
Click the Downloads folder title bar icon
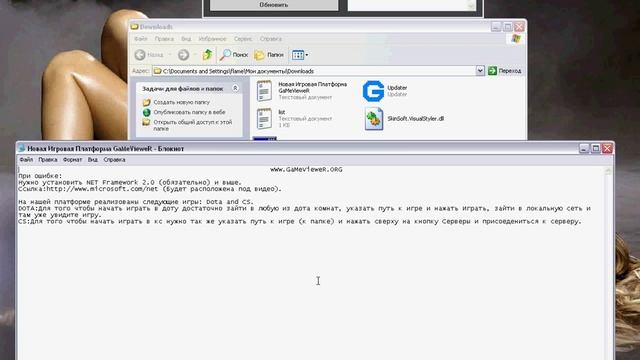134,27
